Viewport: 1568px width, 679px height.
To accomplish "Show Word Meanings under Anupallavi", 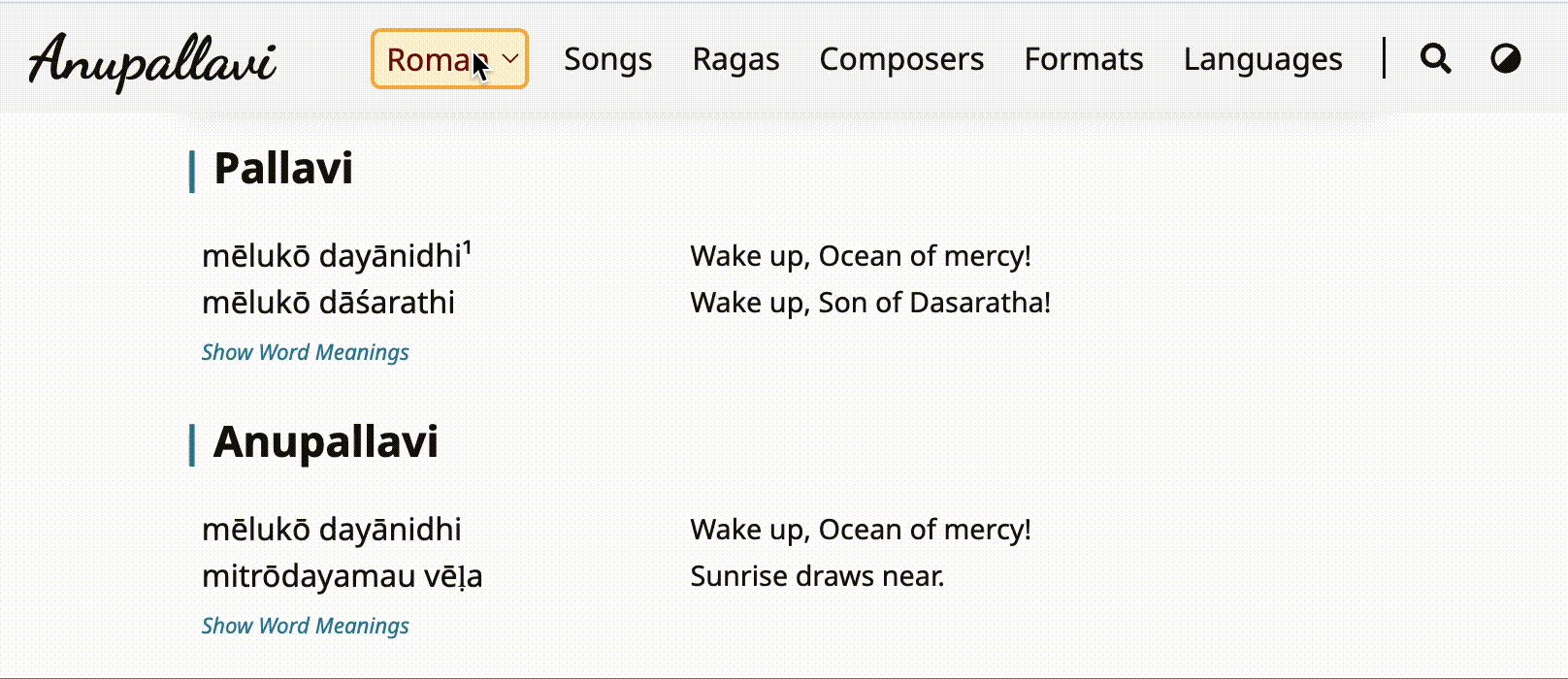I will point(305,626).
